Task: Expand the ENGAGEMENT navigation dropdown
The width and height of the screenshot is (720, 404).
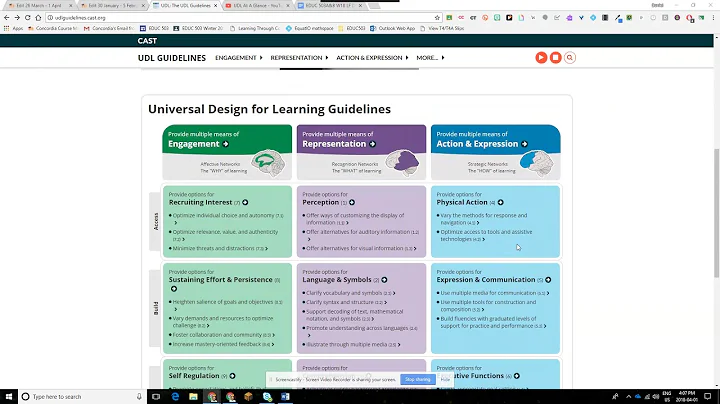Action: click(239, 58)
